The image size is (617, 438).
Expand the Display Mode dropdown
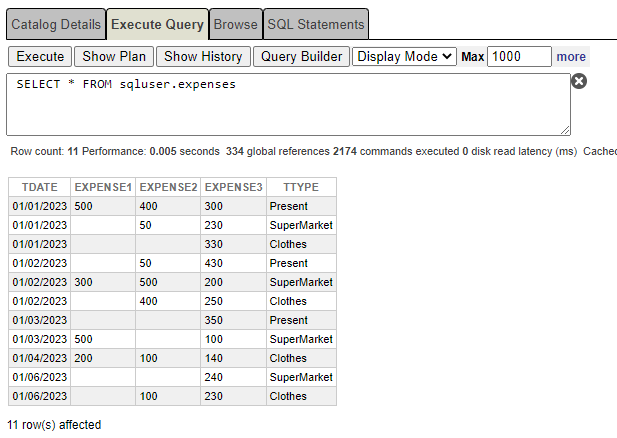(x=405, y=57)
